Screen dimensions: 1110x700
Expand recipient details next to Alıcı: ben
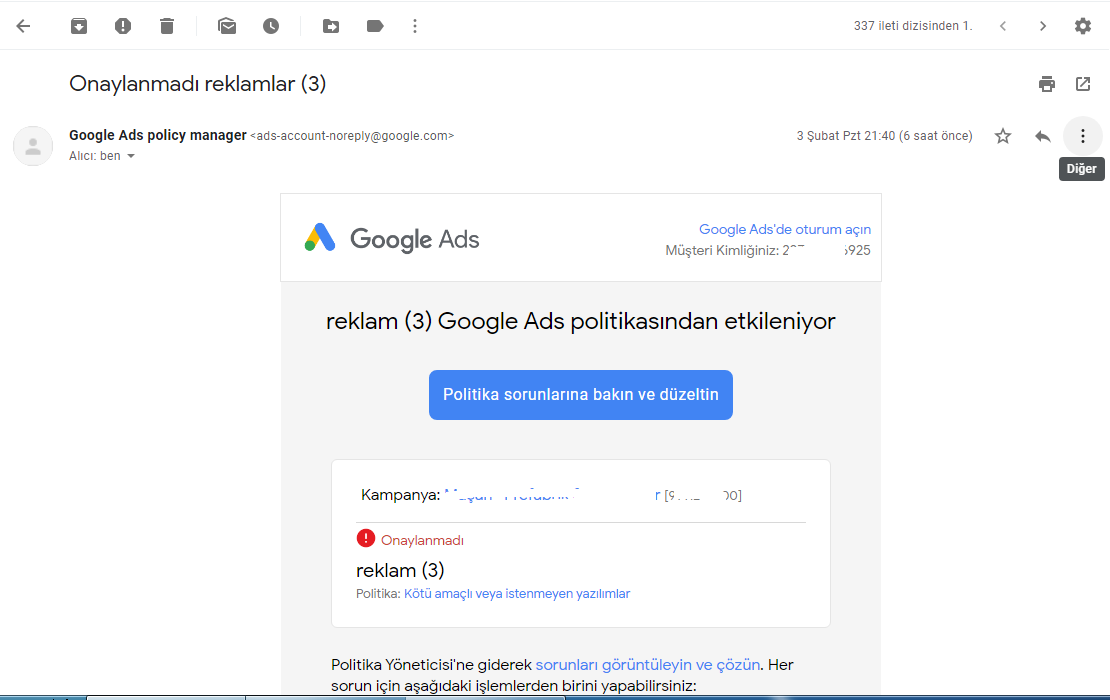[131, 156]
